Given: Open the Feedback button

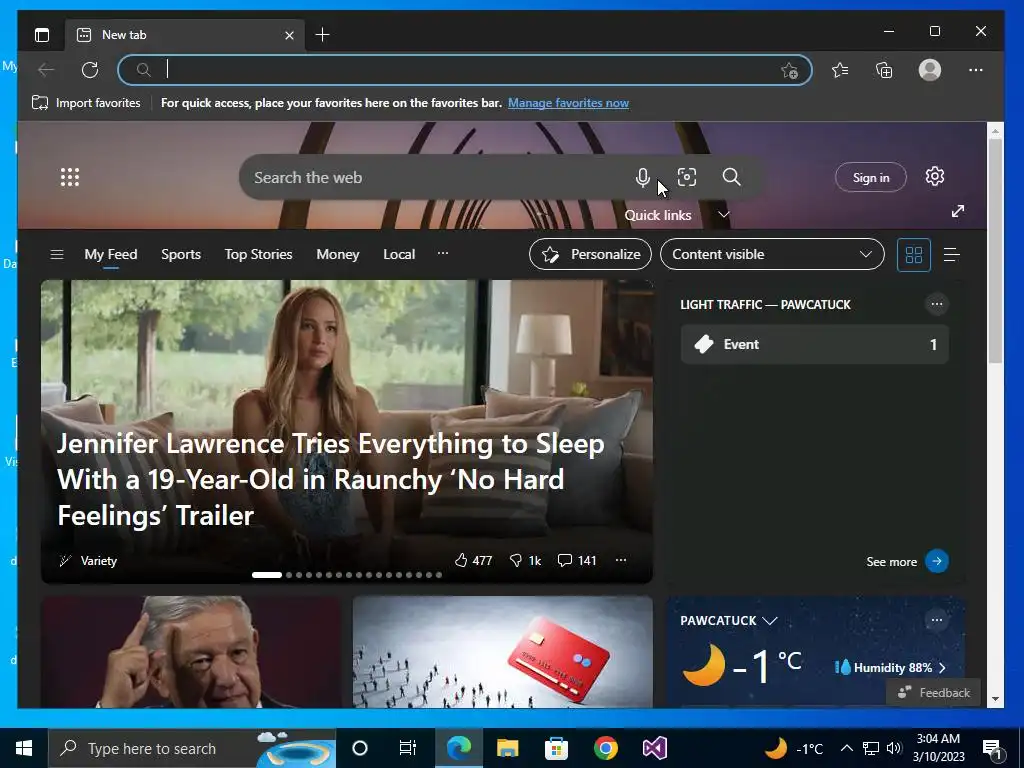Looking at the screenshot, I should coord(934,692).
